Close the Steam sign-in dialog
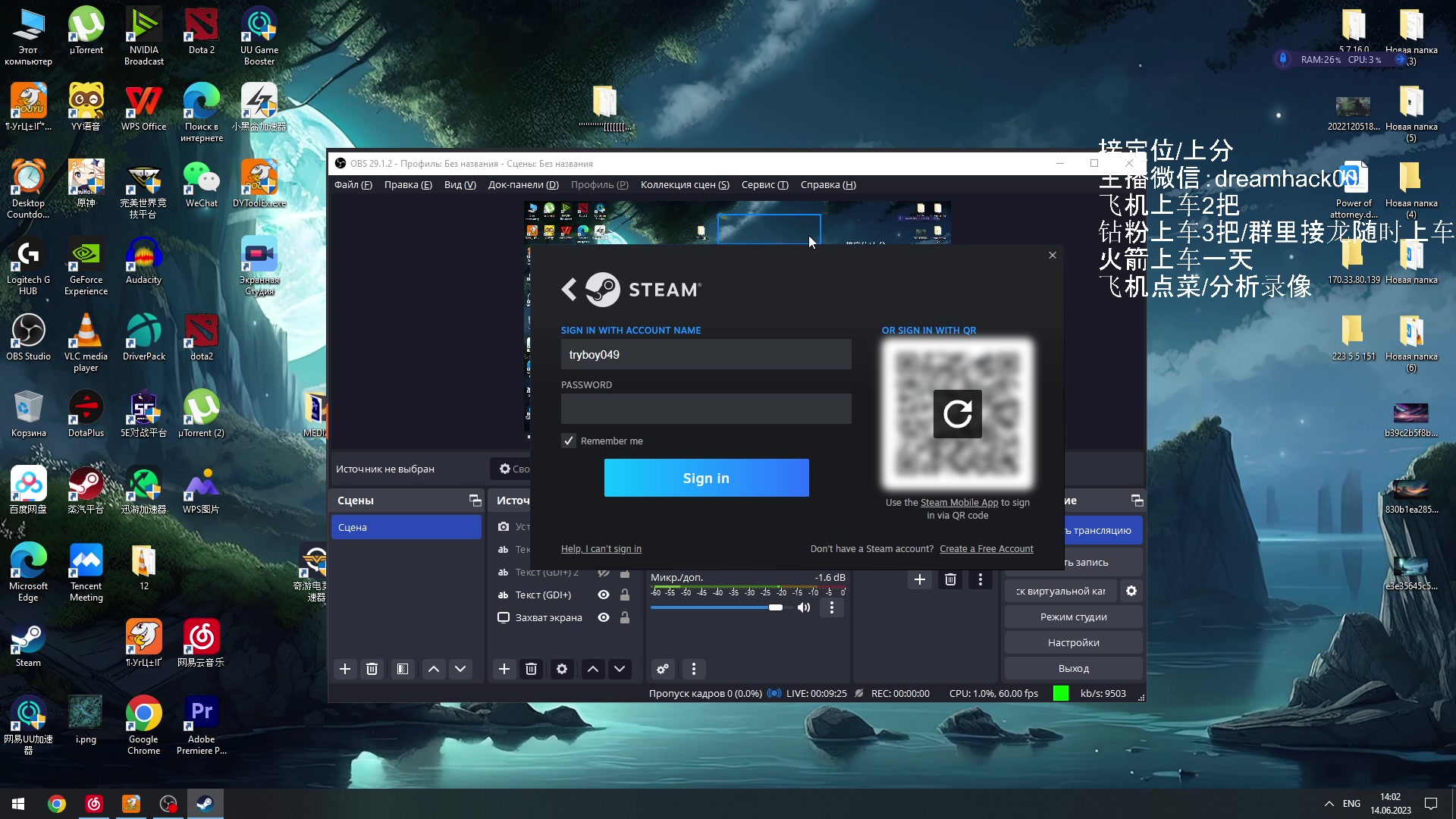Screen dimensions: 1456x819 [1053, 256]
